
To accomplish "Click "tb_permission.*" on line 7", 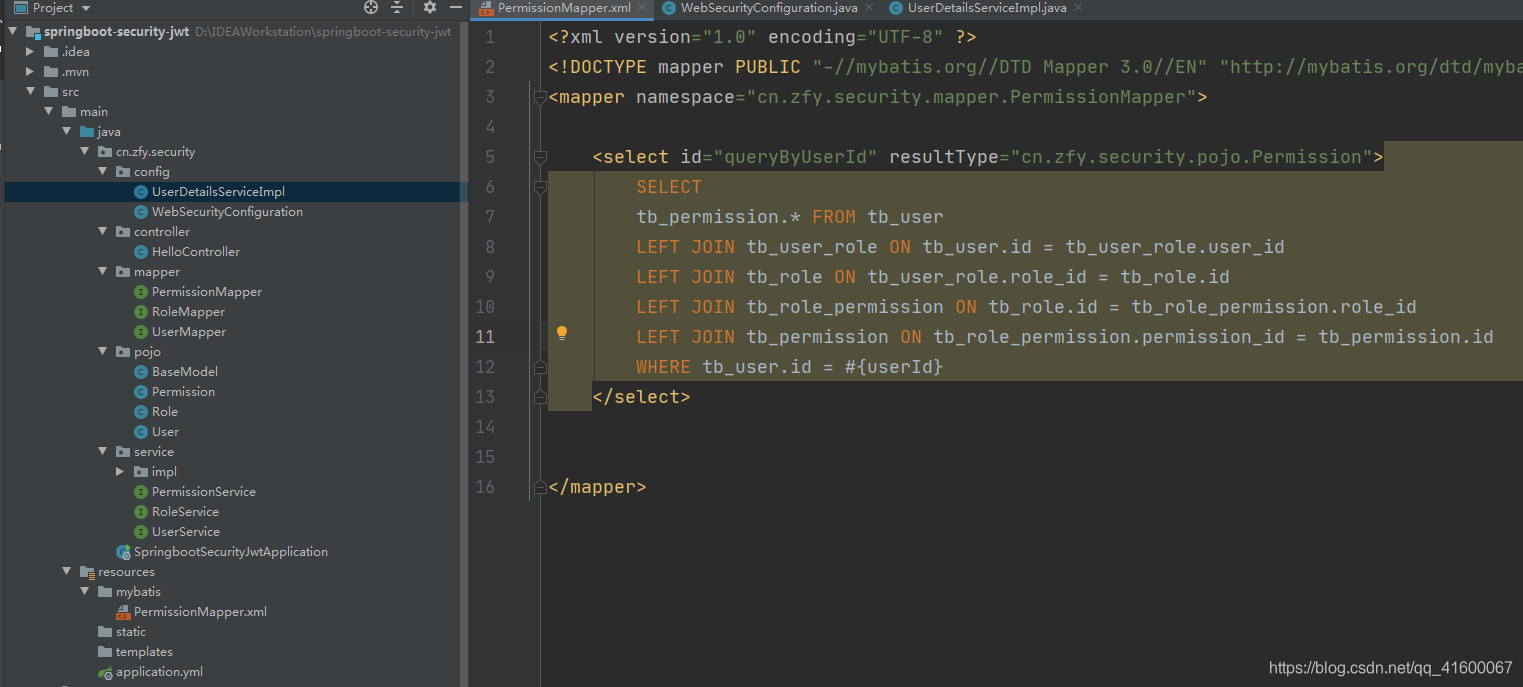I will point(718,217).
